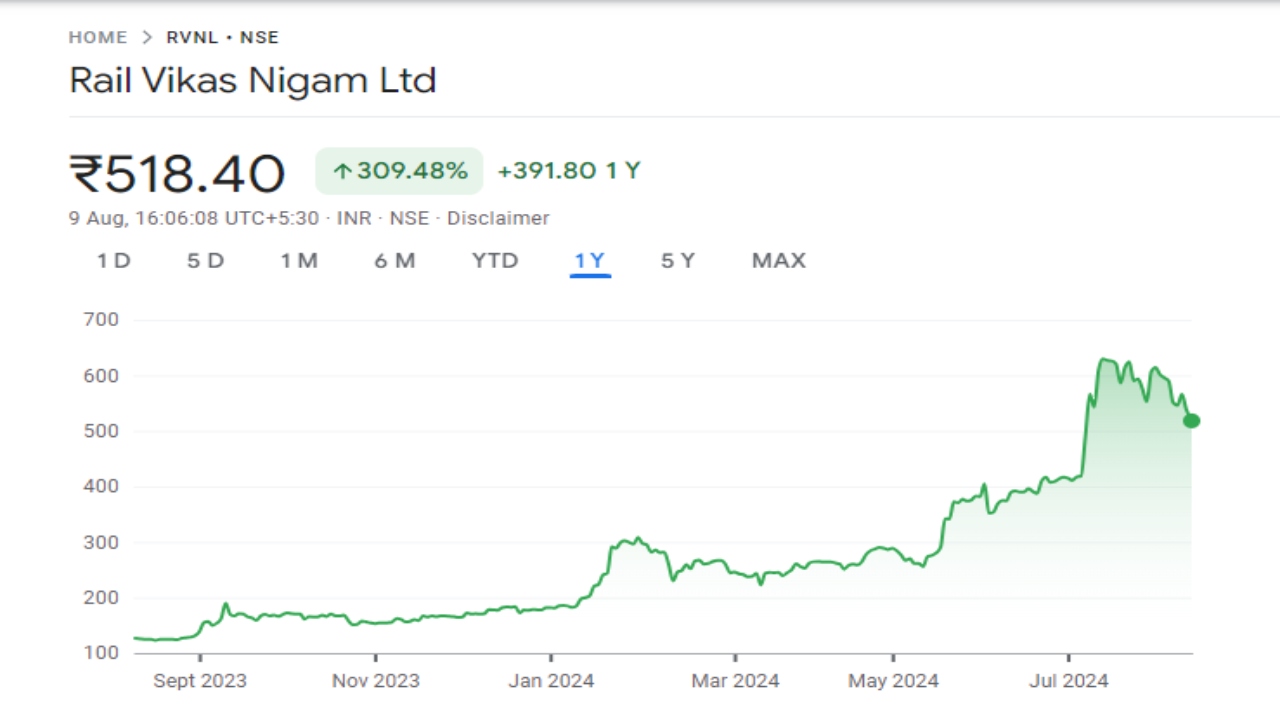Select the 1 Y time range tab
Screen dimensions: 1280x720
[x=590, y=261]
